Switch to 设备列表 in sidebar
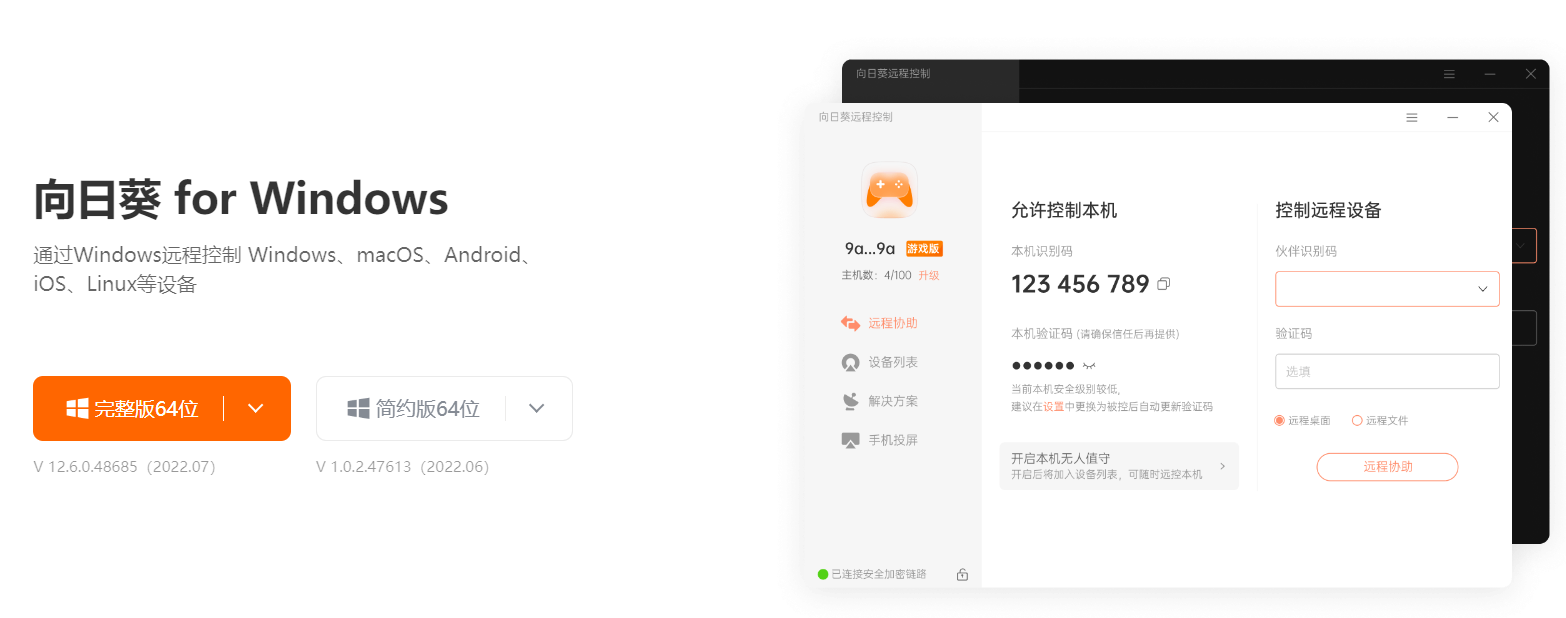The image size is (1566, 618). (x=880, y=362)
